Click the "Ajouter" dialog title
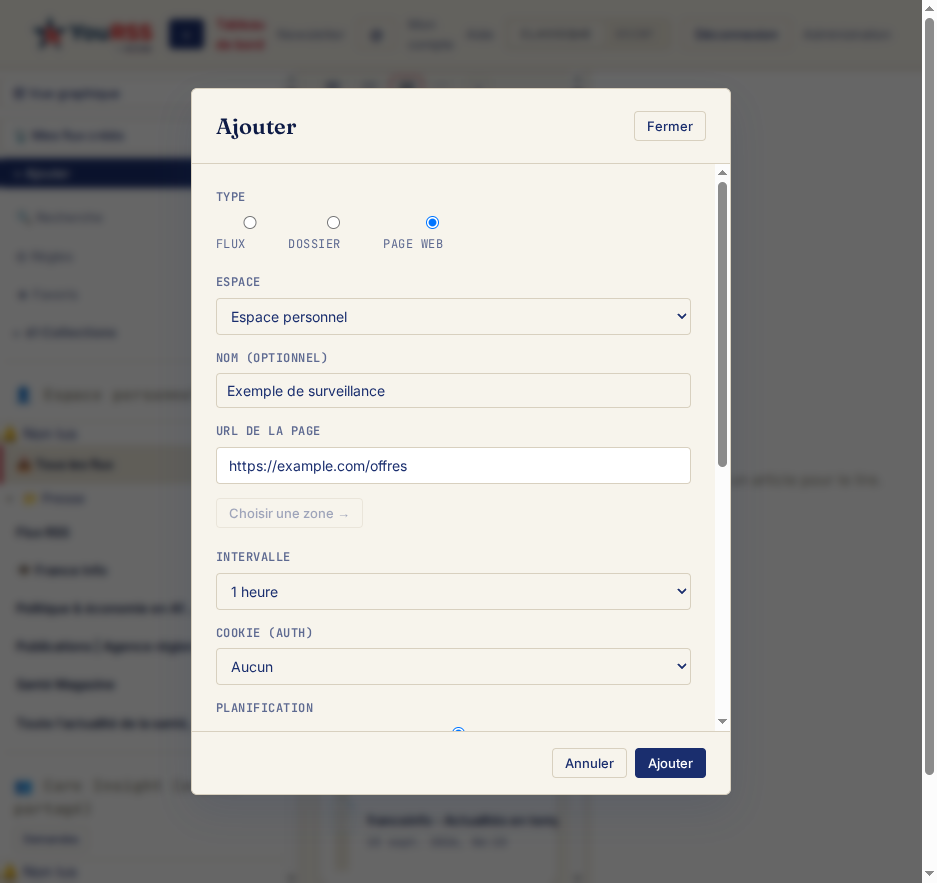Image resolution: width=937 pixels, height=883 pixels. 256,127
